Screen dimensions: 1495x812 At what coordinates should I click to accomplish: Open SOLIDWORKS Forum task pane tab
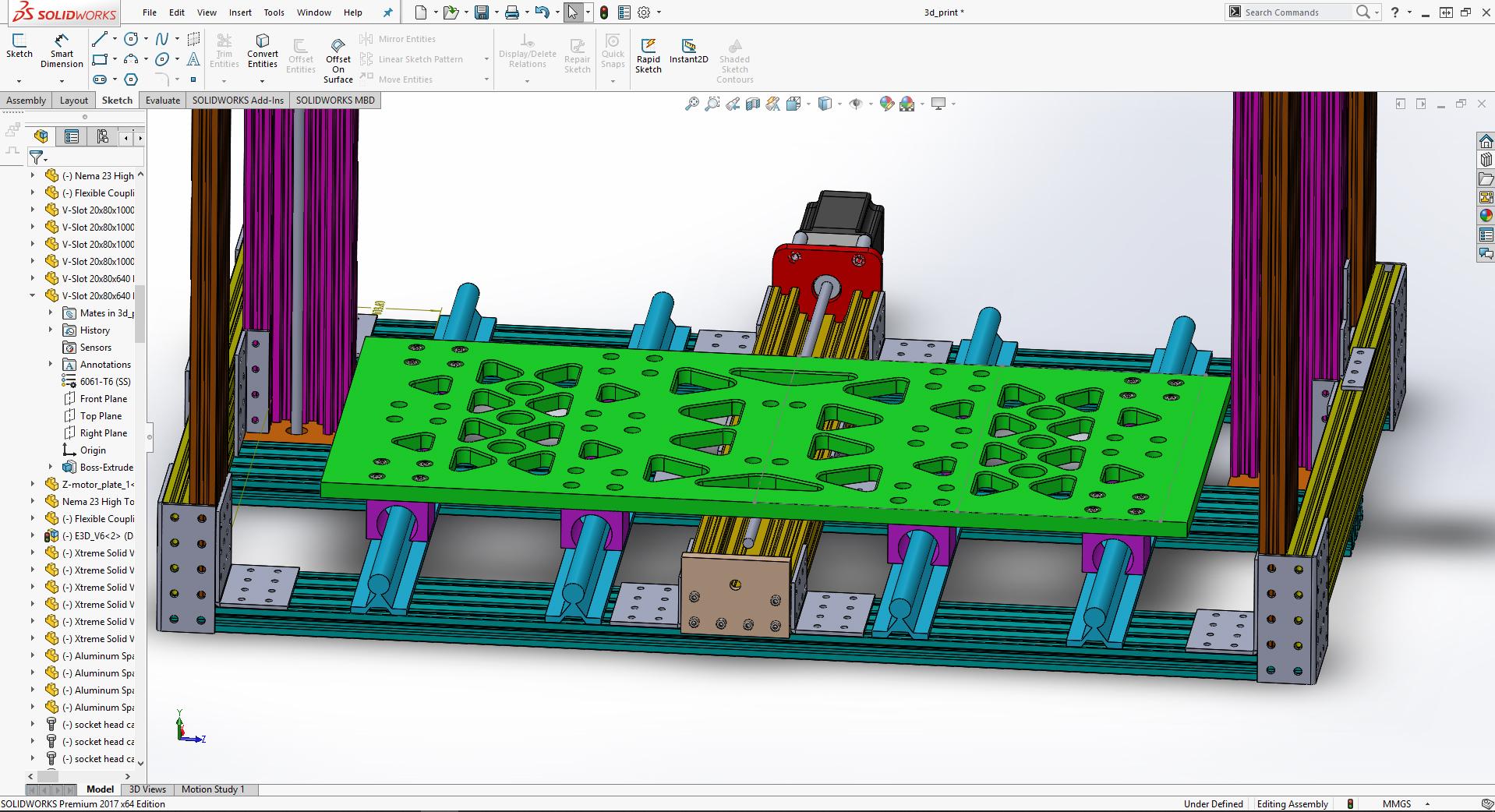click(1486, 253)
